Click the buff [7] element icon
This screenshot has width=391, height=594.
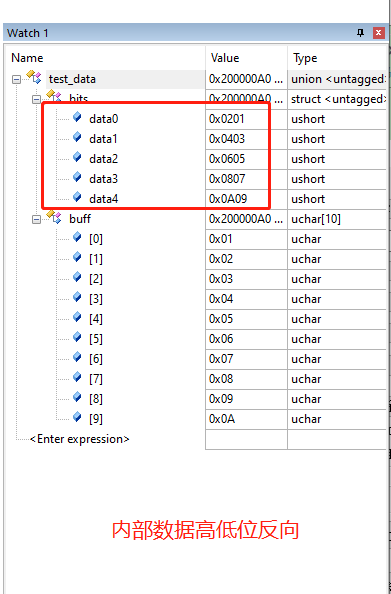coord(77,378)
